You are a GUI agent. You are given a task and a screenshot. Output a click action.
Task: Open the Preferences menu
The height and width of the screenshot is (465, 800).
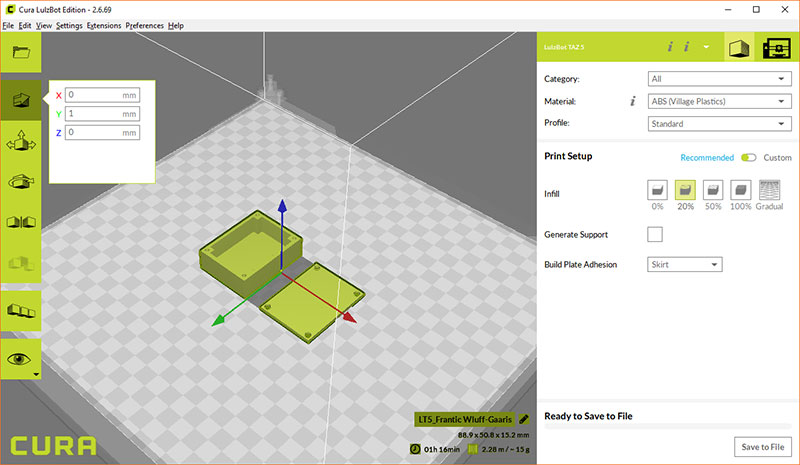click(144, 26)
